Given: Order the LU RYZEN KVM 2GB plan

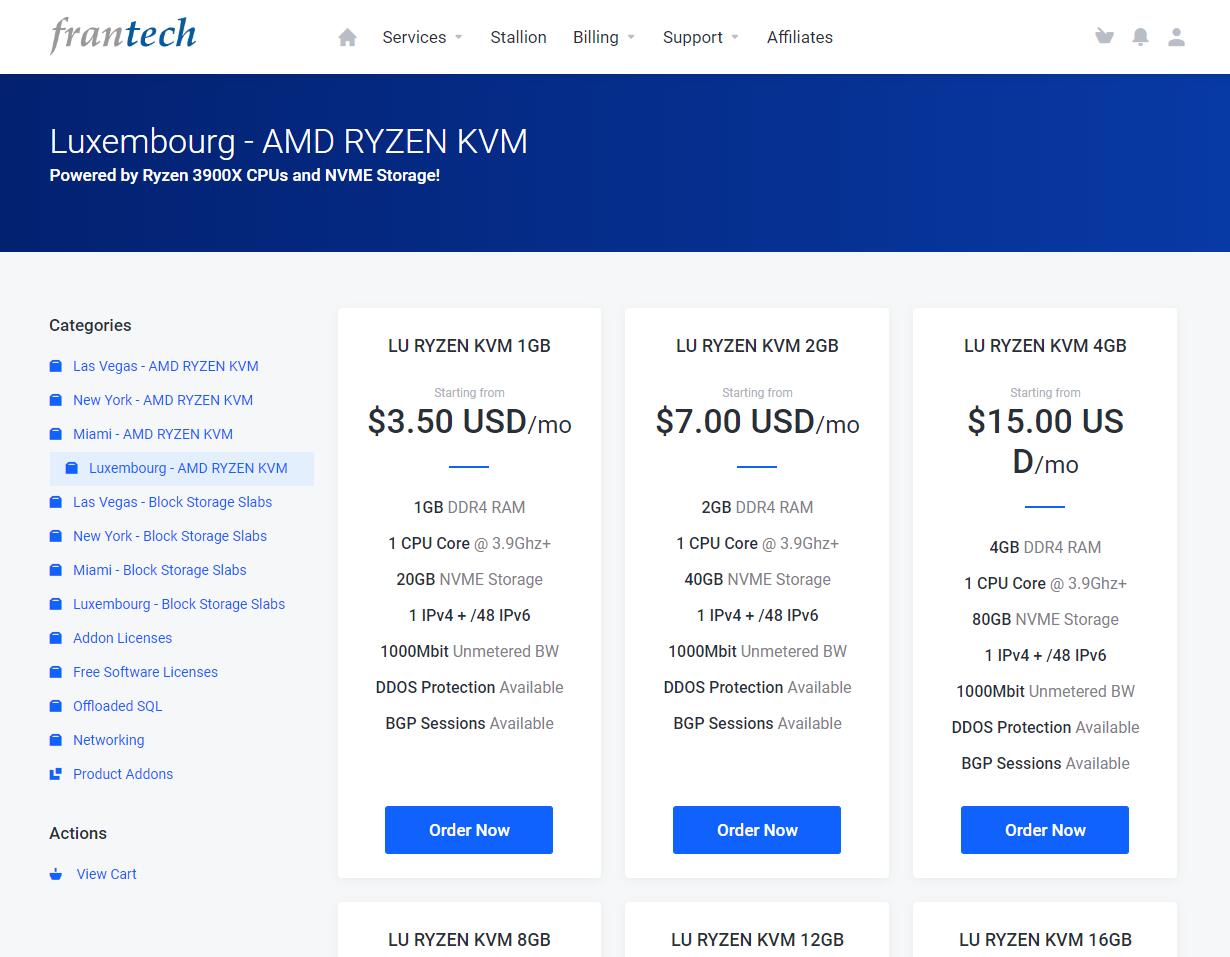Looking at the screenshot, I should [757, 830].
